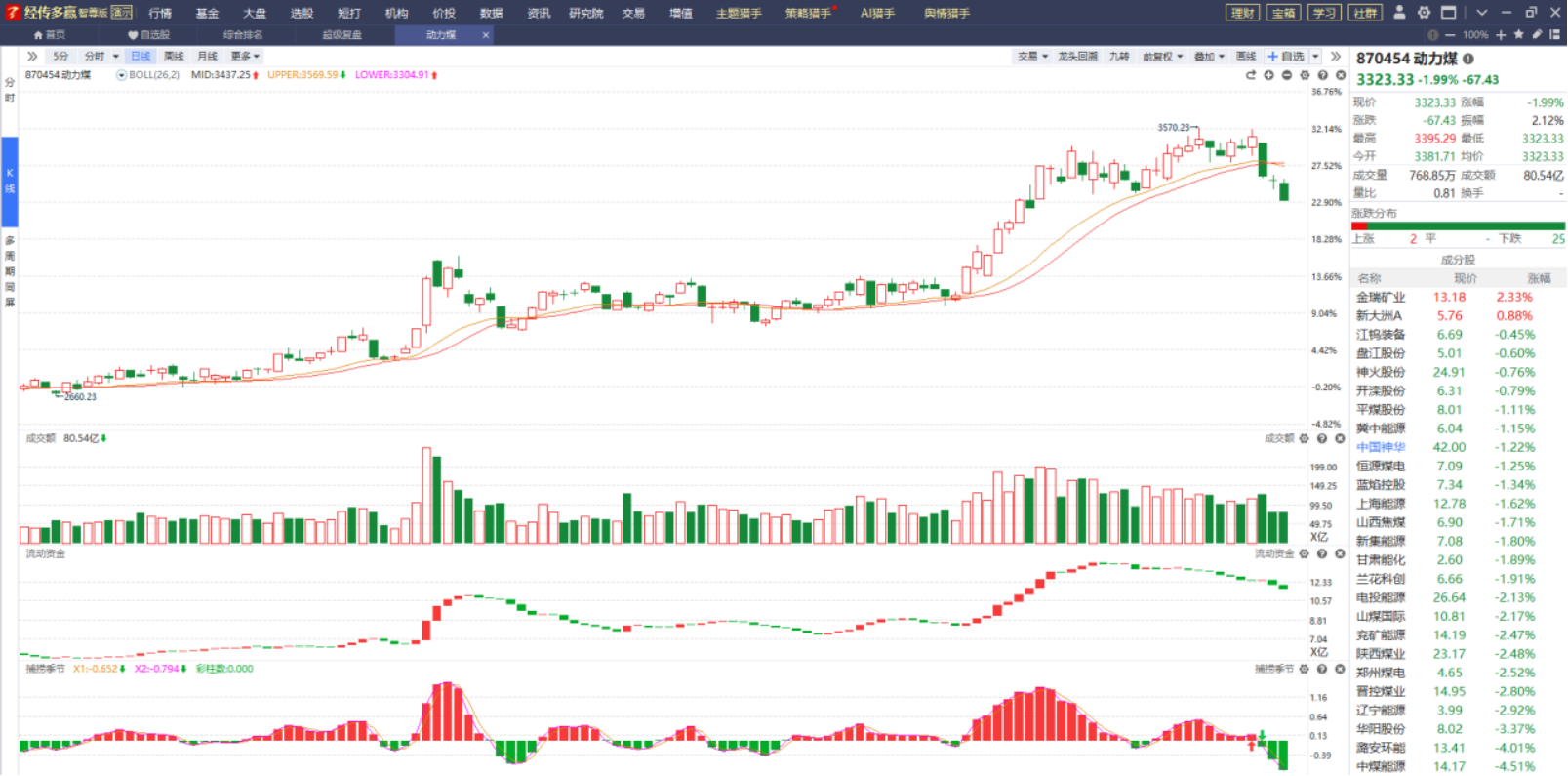Click the share arrow icon above main chart
Viewport: 1568px width, 776px height.
coord(1251,75)
